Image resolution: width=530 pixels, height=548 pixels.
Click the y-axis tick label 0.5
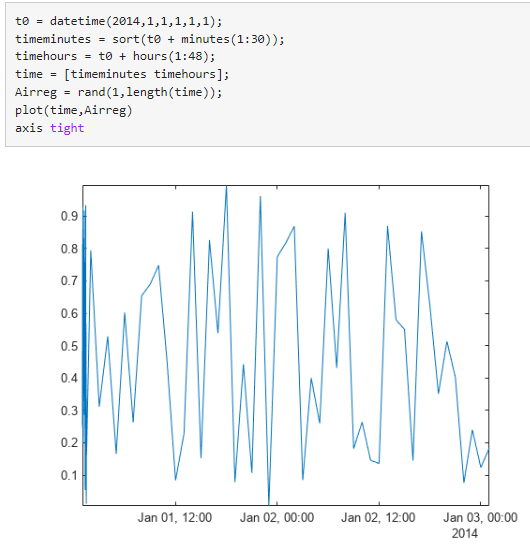coord(69,346)
